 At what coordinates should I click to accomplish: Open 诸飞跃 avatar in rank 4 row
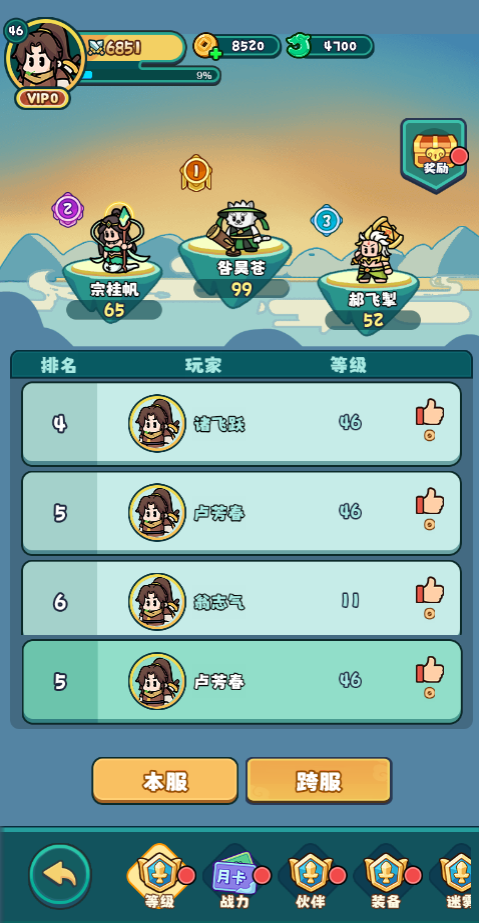pos(157,423)
